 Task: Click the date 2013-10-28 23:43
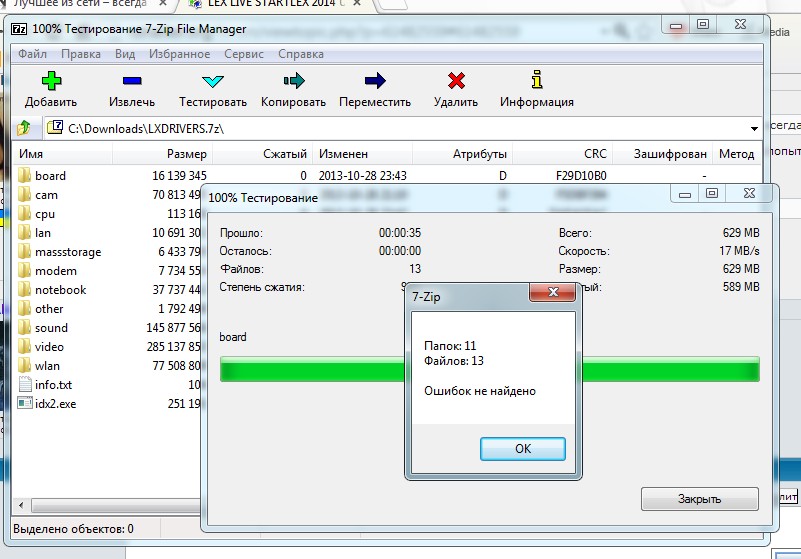(x=362, y=176)
